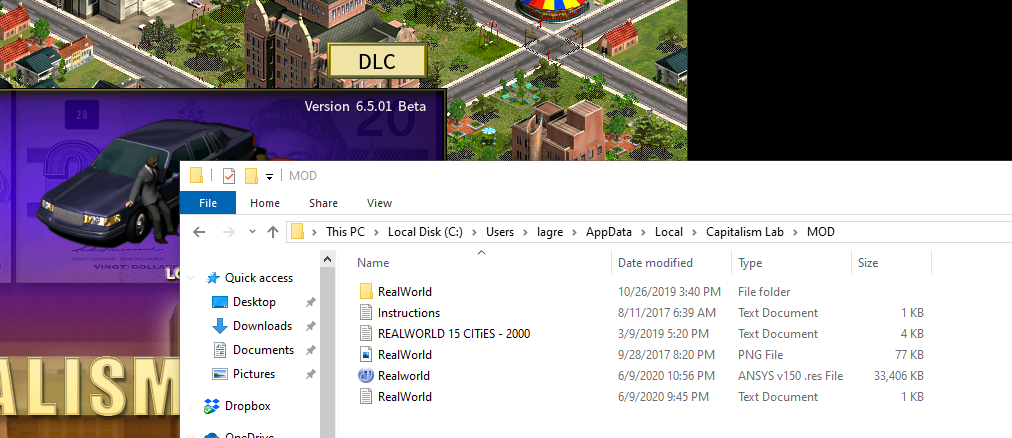Click the folder icon in the address bar
The height and width of the screenshot is (438, 1012).
tap(298, 232)
